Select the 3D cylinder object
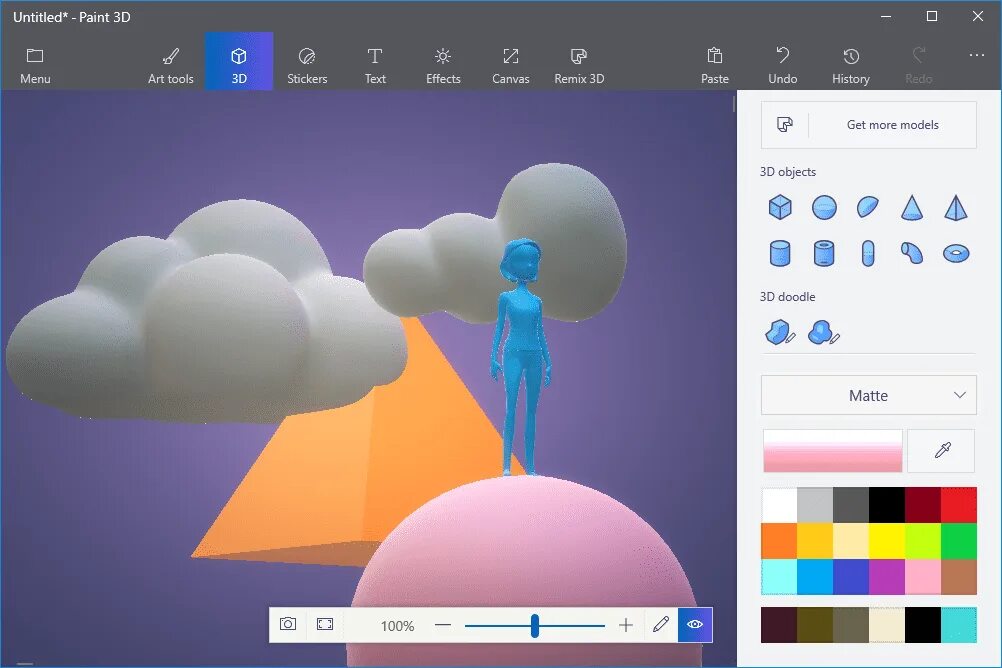The height and width of the screenshot is (668, 1002). click(x=780, y=253)
